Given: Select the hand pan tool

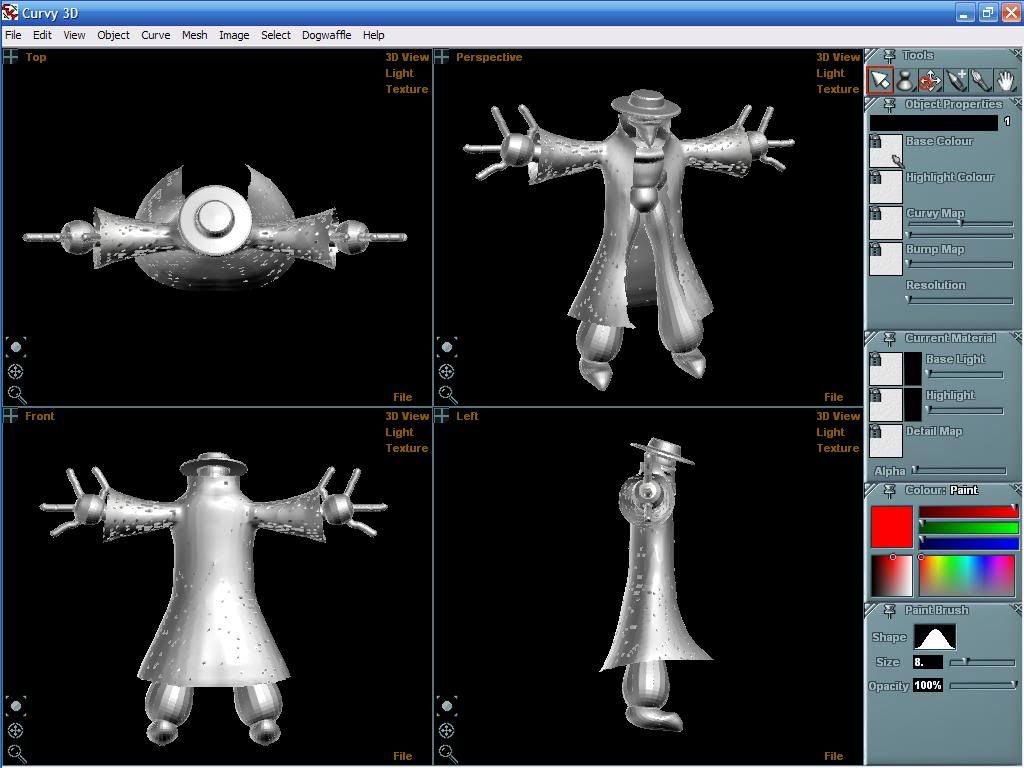Looking at the screenshot, I should [x=1006, y=80].
